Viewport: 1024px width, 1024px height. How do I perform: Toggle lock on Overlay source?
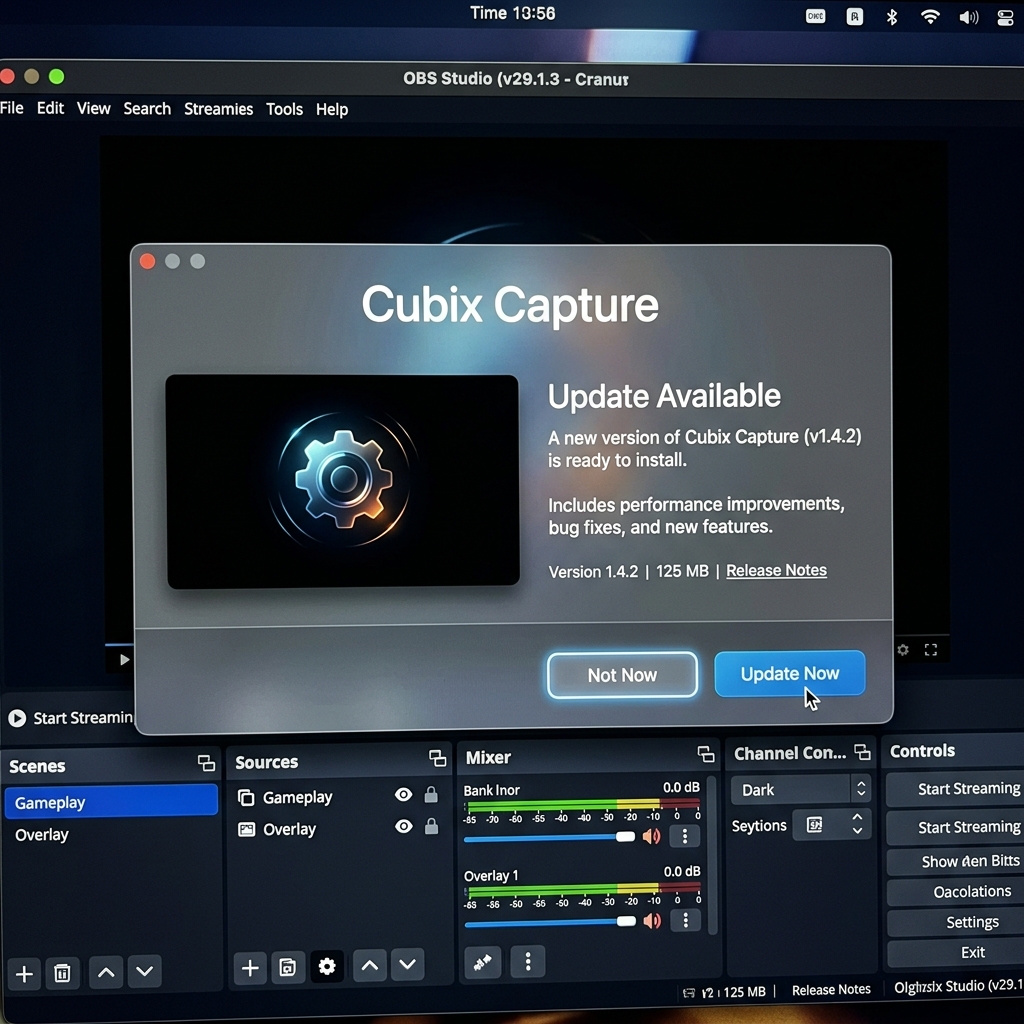pyautogui.click(x=431, y=826)
